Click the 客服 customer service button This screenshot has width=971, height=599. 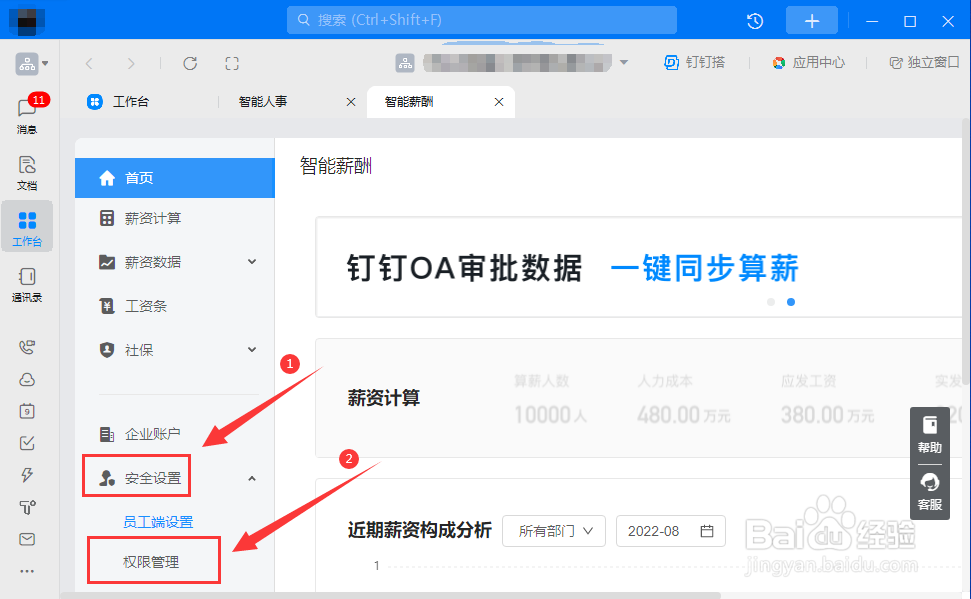(930, 492)
